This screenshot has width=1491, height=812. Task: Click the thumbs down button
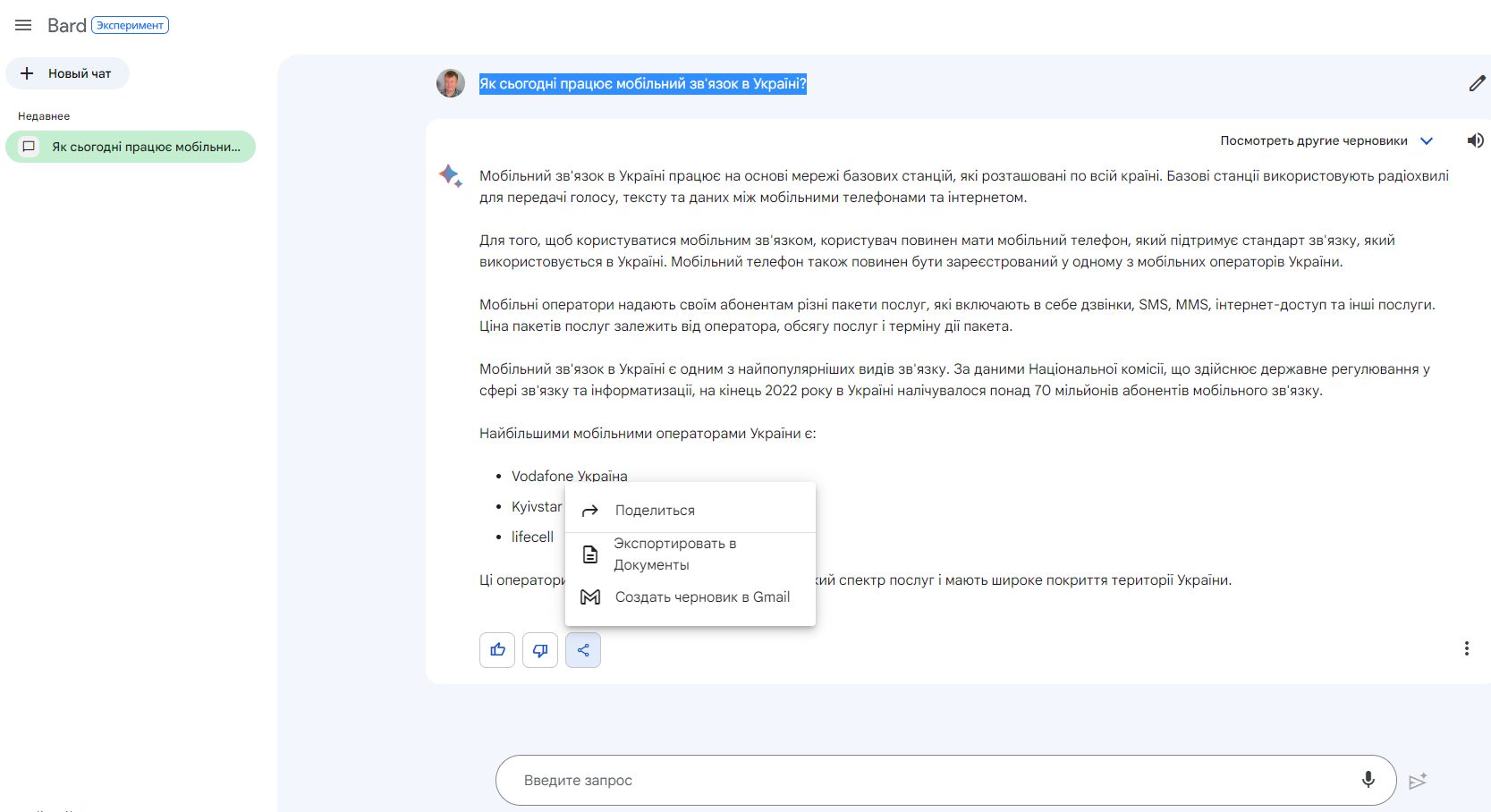click(x=540, y=650)
